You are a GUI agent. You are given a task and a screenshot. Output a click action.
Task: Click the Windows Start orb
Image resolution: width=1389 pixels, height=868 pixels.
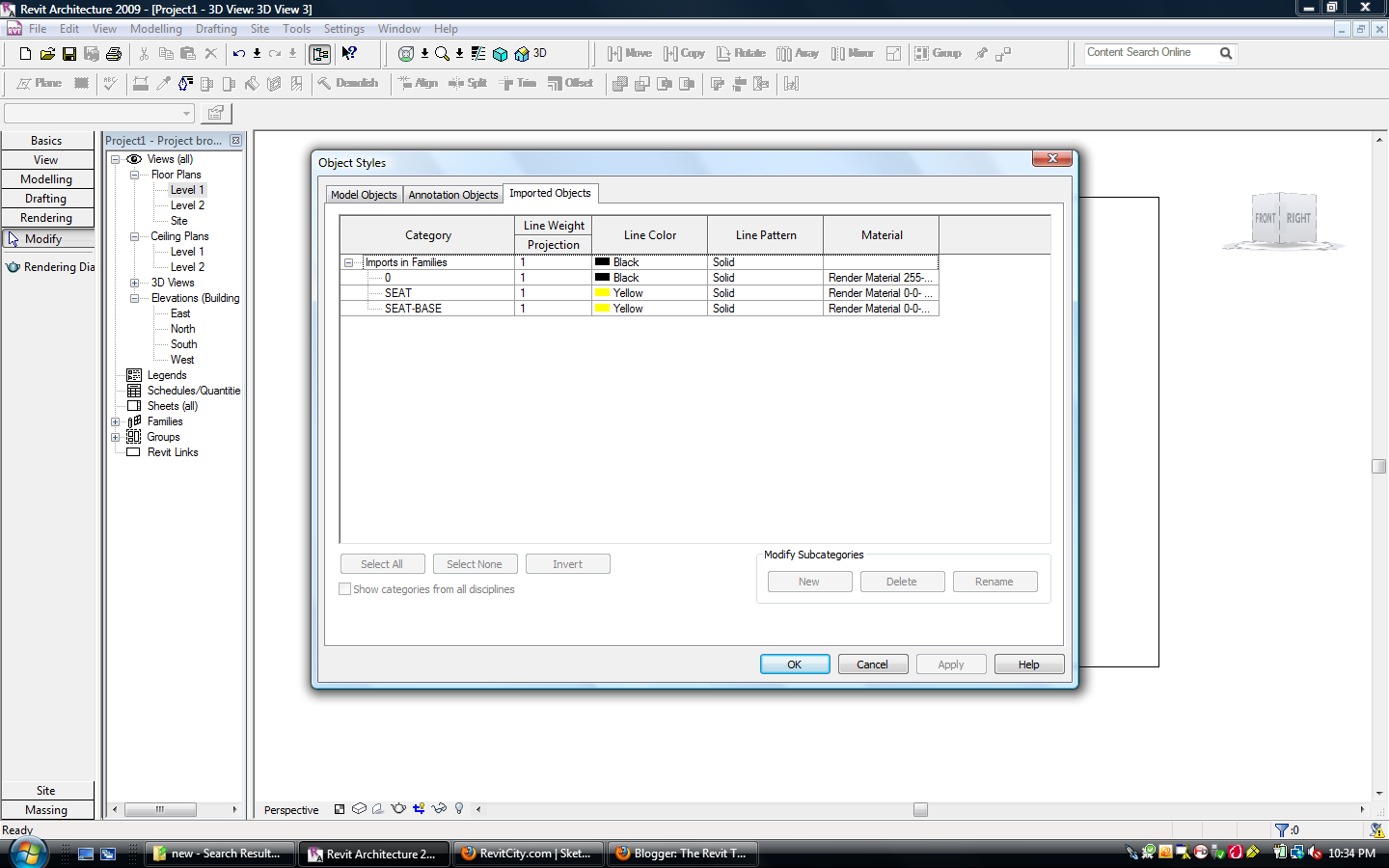pyautogui.click(x=28, y=854)
